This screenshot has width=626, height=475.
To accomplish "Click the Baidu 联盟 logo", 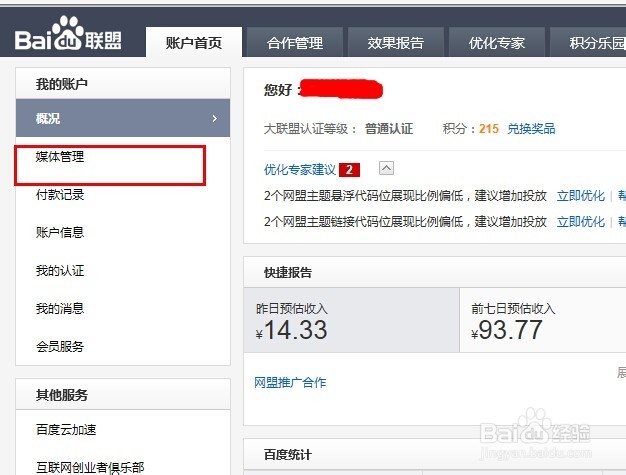I will click(68, 34).
